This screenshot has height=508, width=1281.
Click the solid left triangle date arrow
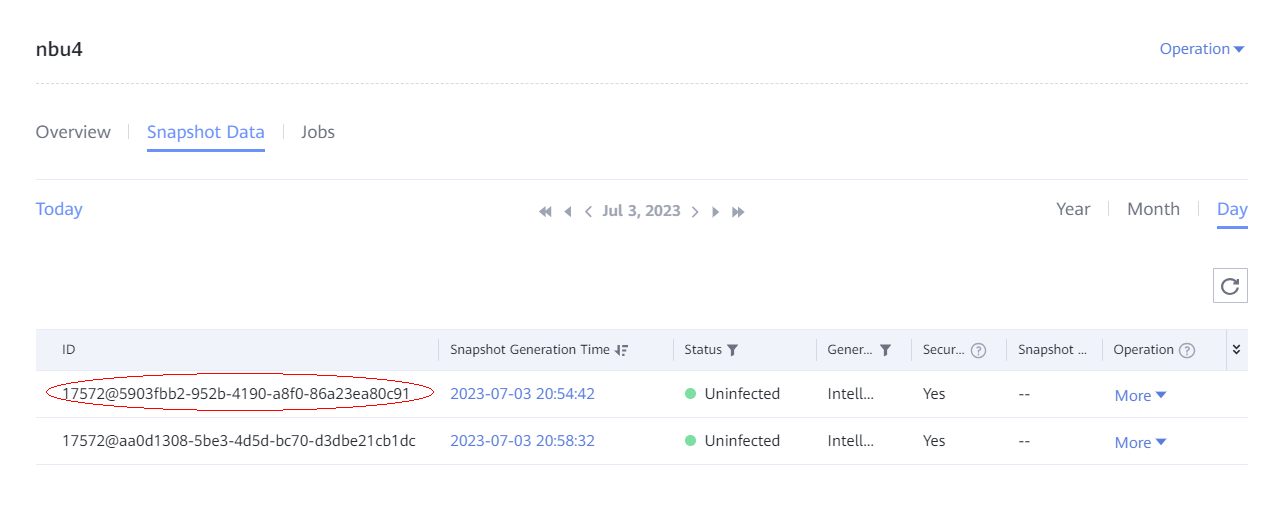coord(567,212)
